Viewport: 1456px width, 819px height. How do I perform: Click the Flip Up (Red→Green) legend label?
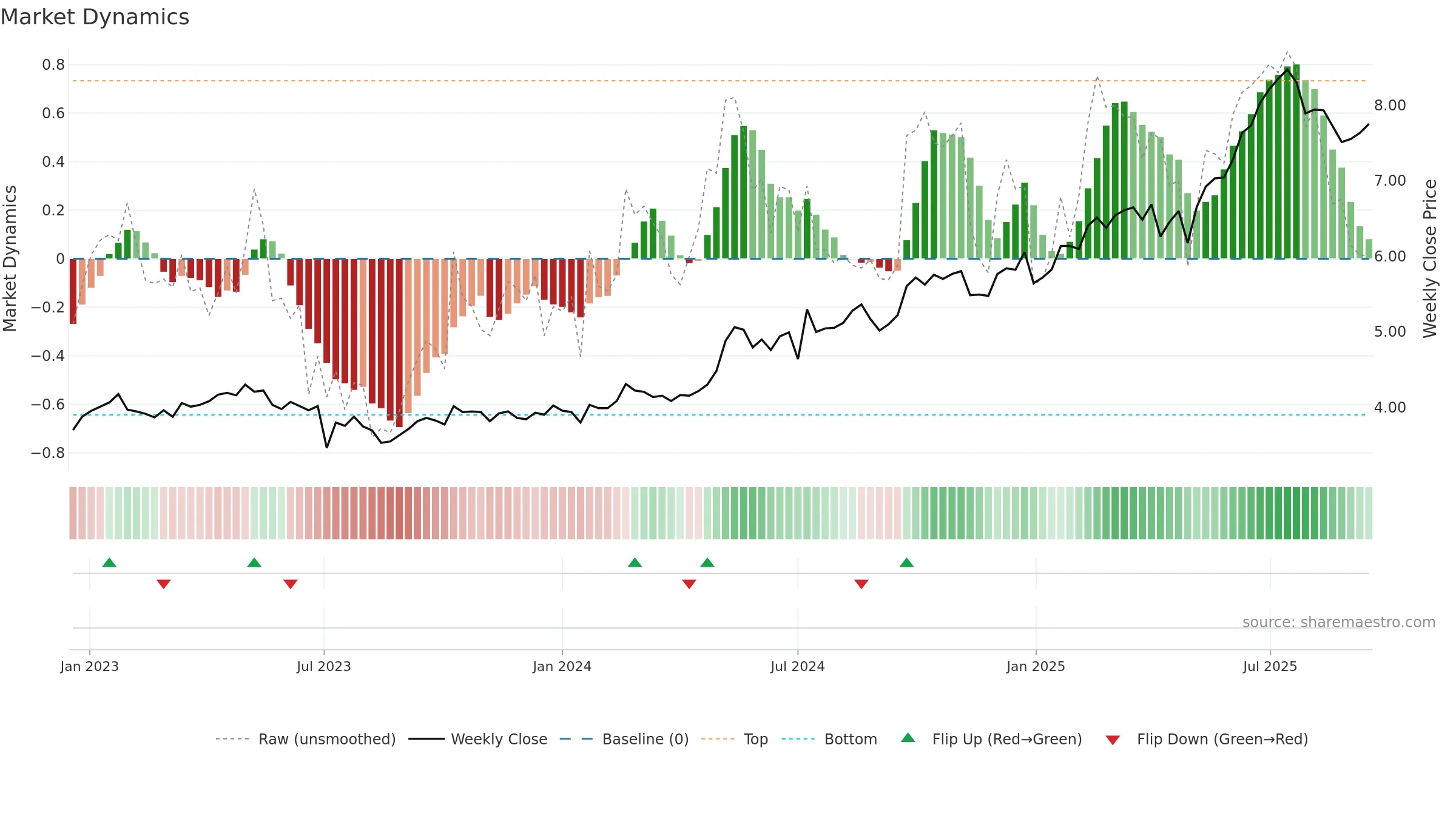(x=1007, y=739)
